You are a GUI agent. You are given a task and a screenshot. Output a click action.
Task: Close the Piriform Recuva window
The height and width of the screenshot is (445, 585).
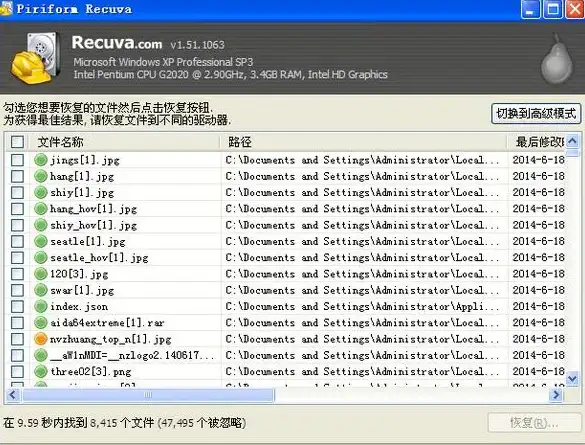tap(575, 9)
